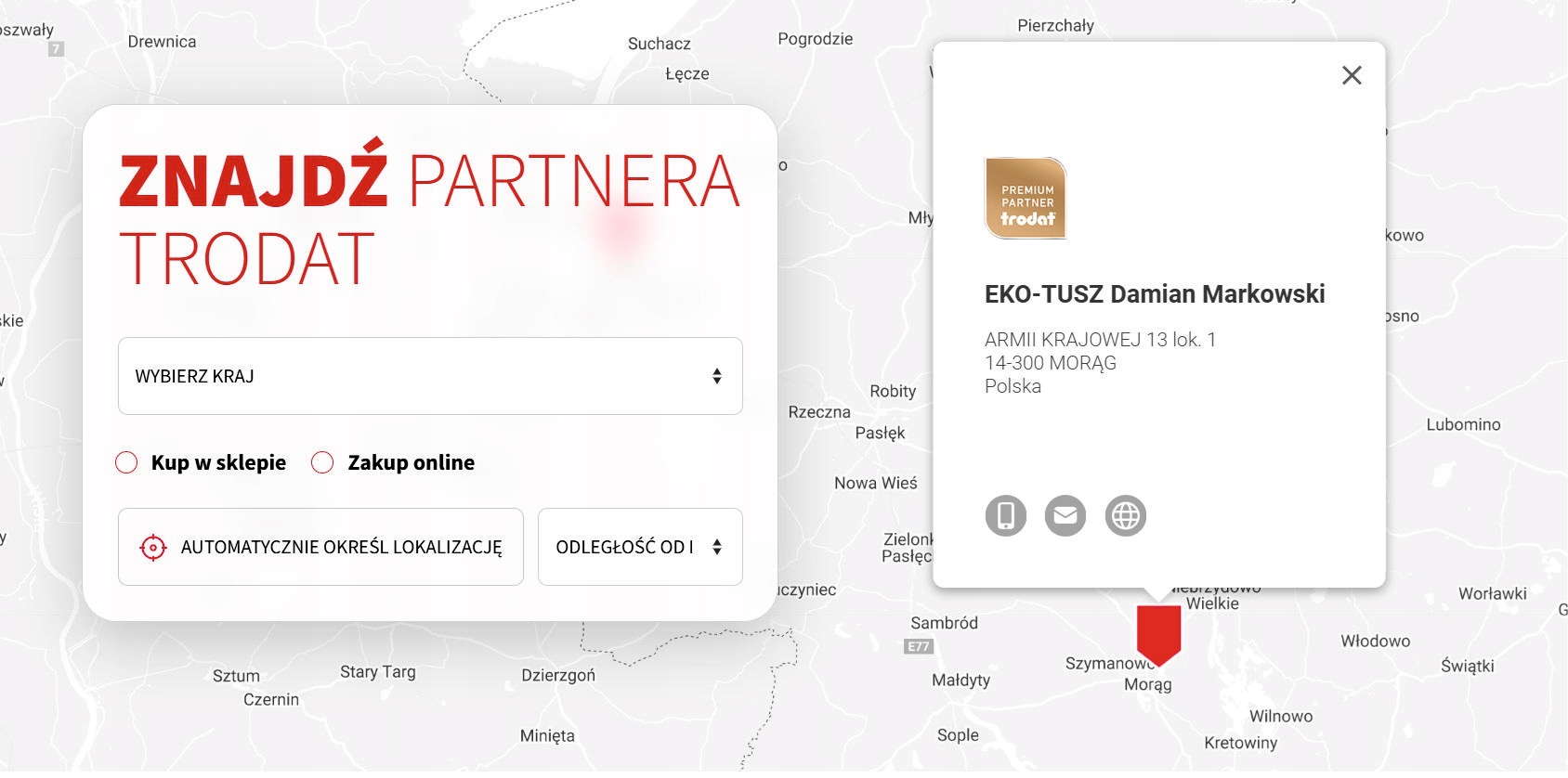1568x778 pixels.
Task: Click the 'Rzeczna' map label
Action: [x=819, y=411]
